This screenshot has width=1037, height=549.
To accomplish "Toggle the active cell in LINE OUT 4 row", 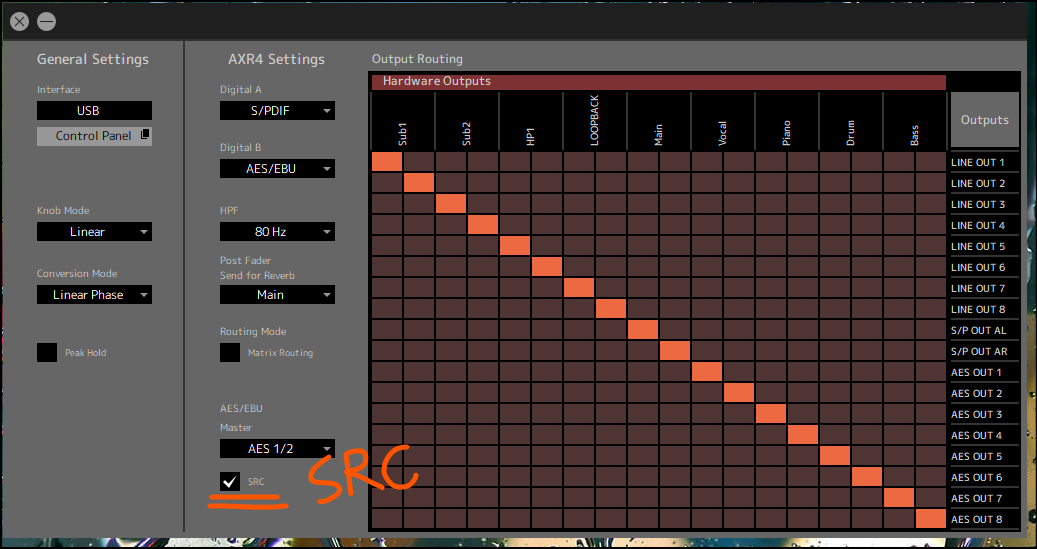I will pyautogui.click(x=483, y=225).
